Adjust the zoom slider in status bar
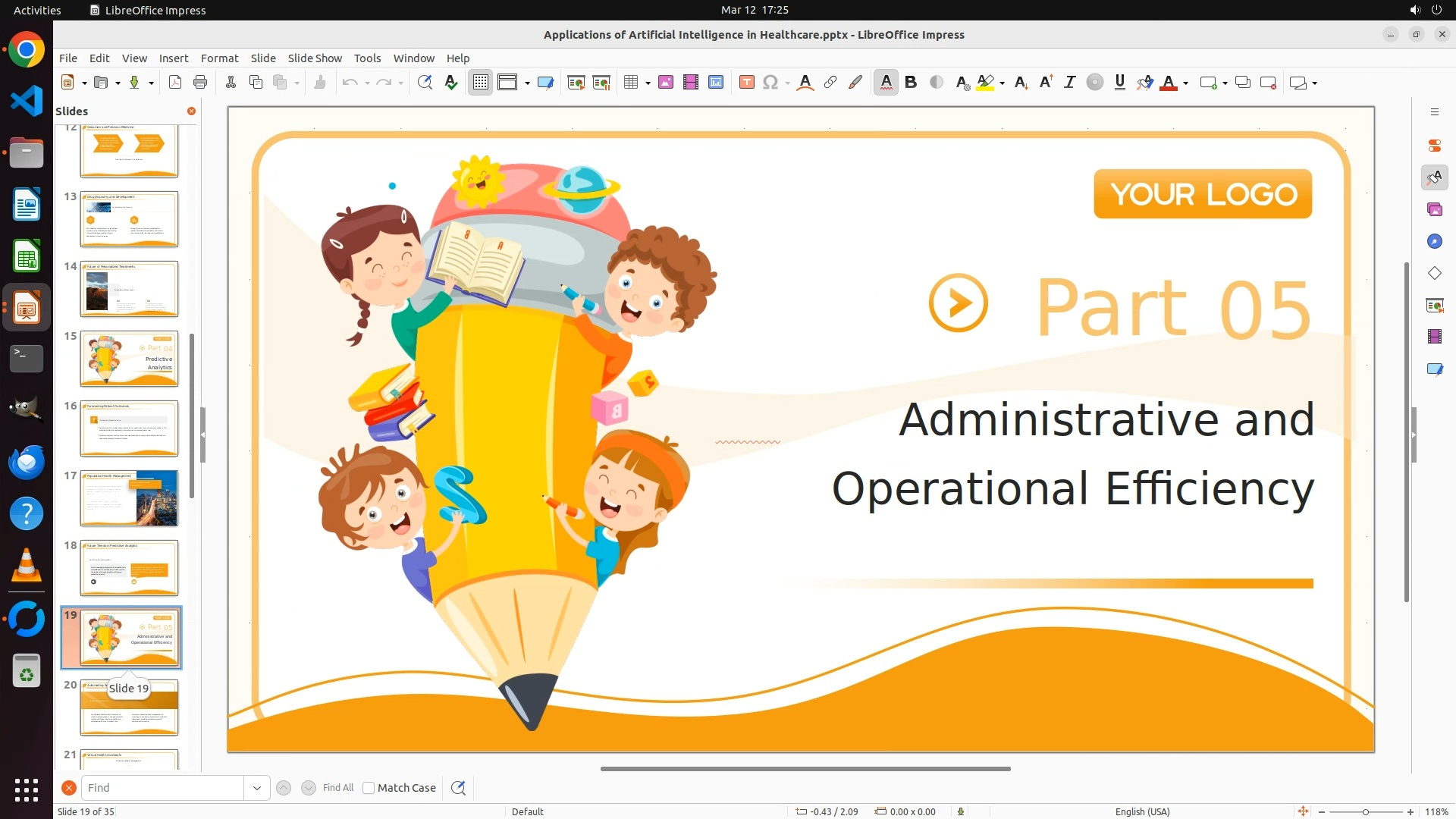This screenshot has width=1456, height=819. pyautogui.click(x=1365, y=811)
